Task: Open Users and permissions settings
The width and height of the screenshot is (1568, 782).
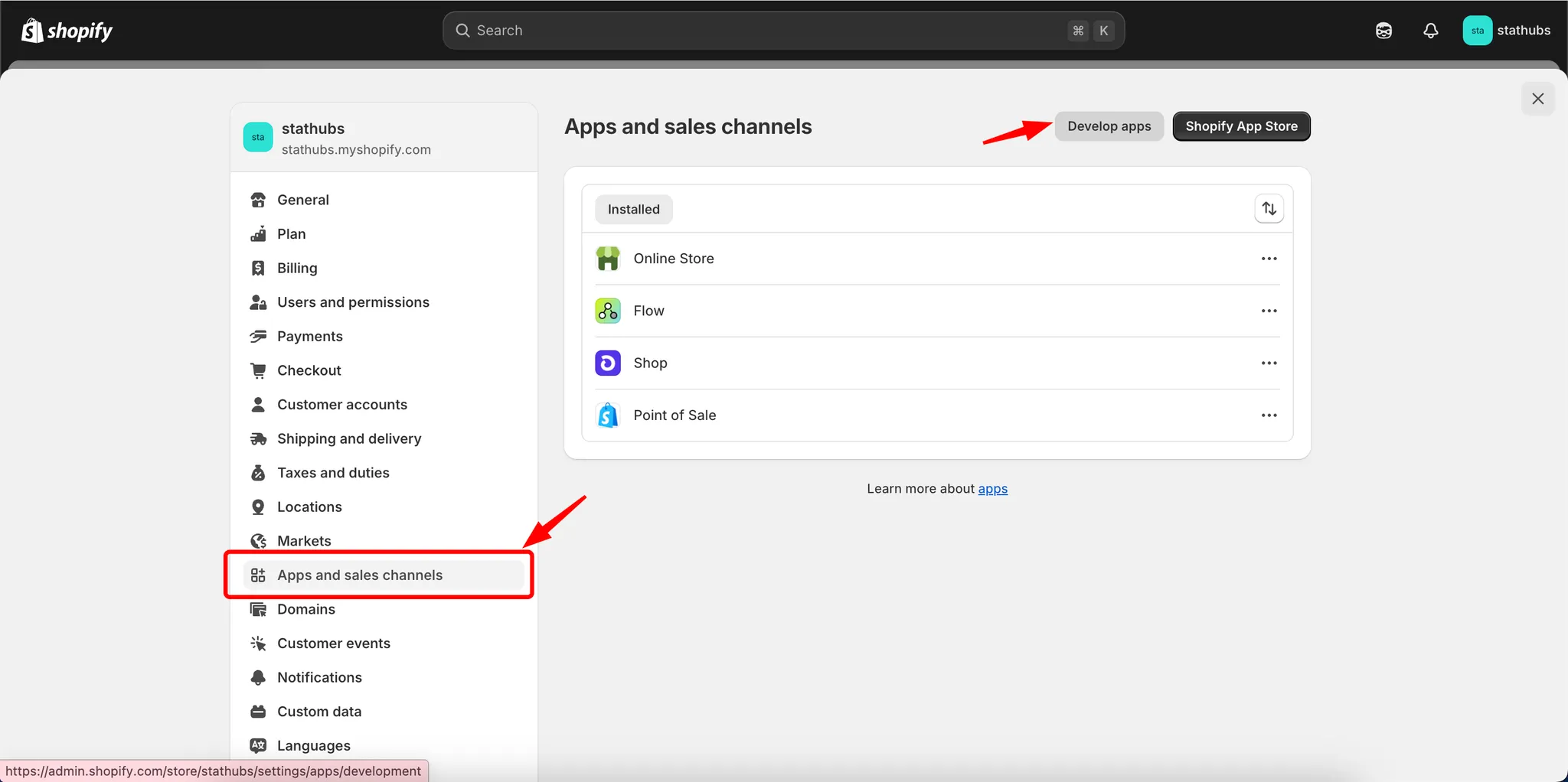Action: point(384,302)
